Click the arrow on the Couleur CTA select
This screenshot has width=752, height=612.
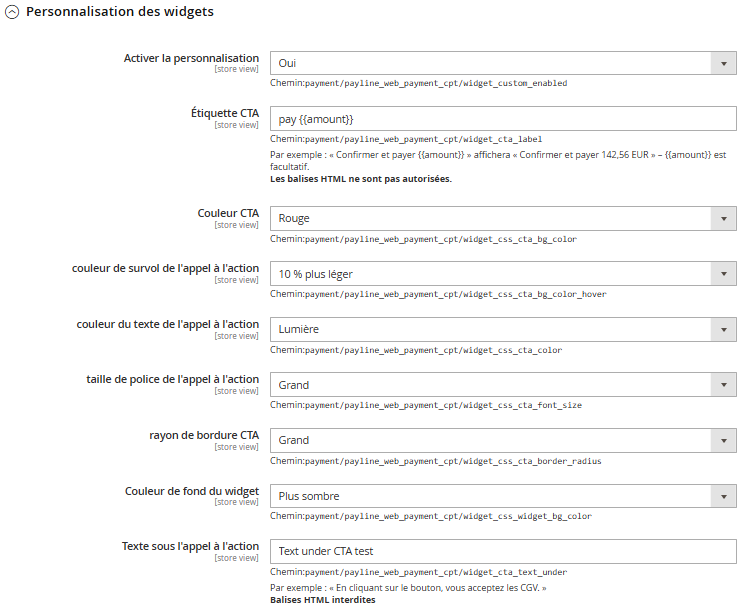coord(723,219)
